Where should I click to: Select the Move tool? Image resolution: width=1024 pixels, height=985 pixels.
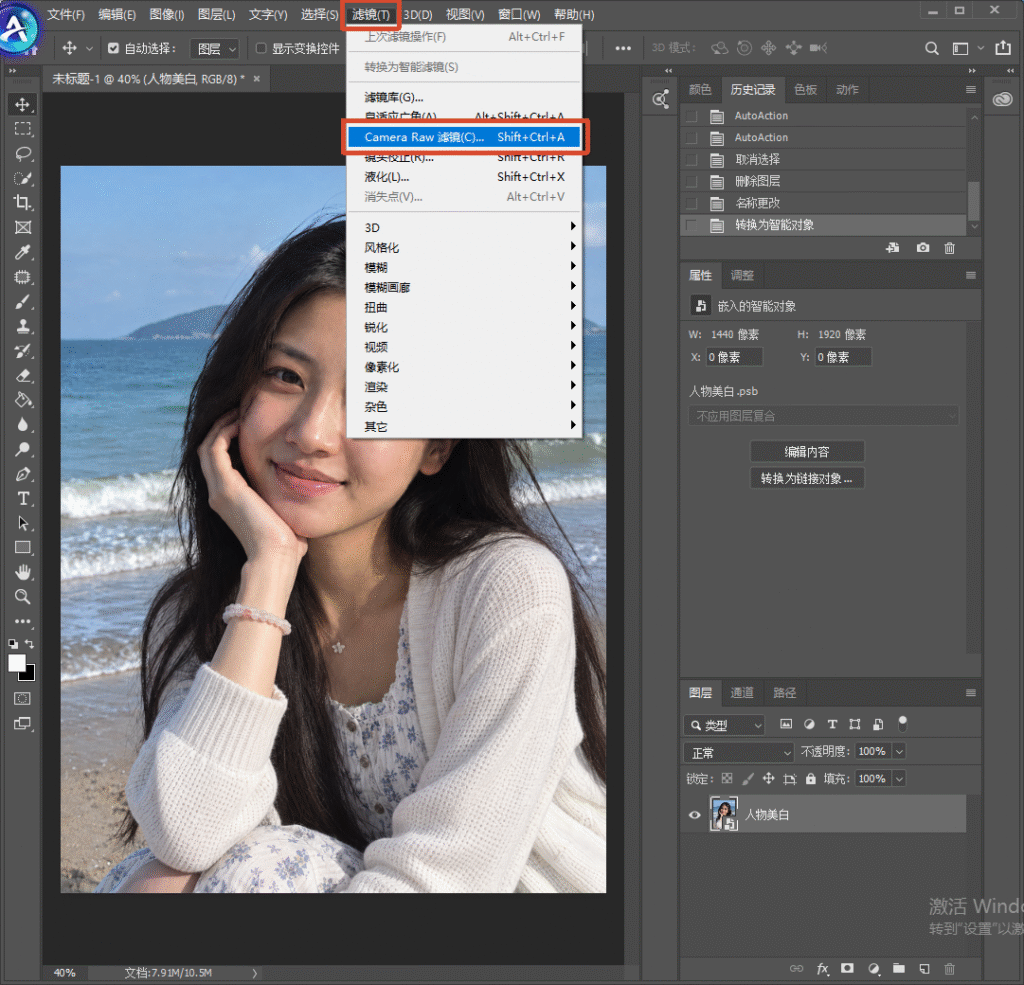click(23, 105)
